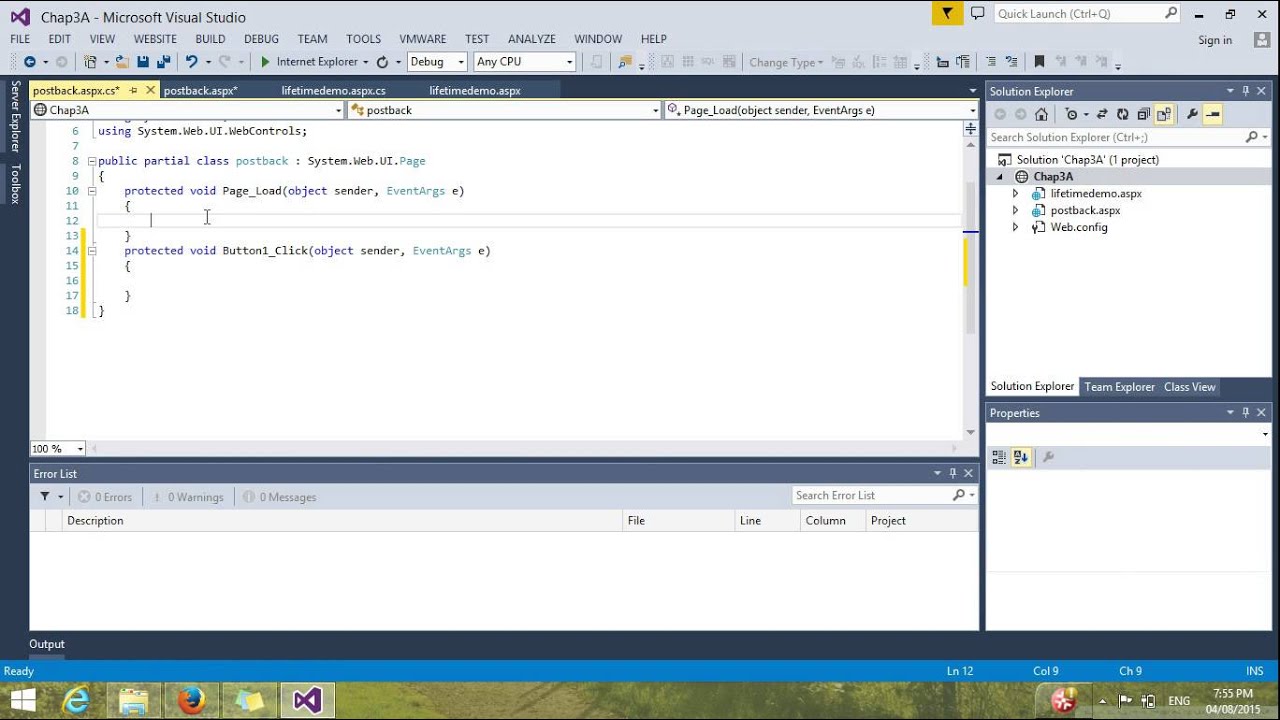Viewport: 1280px width, 720px height.
Task: Expand the Web.config tree node
Action: click(x=1015, y=228)
